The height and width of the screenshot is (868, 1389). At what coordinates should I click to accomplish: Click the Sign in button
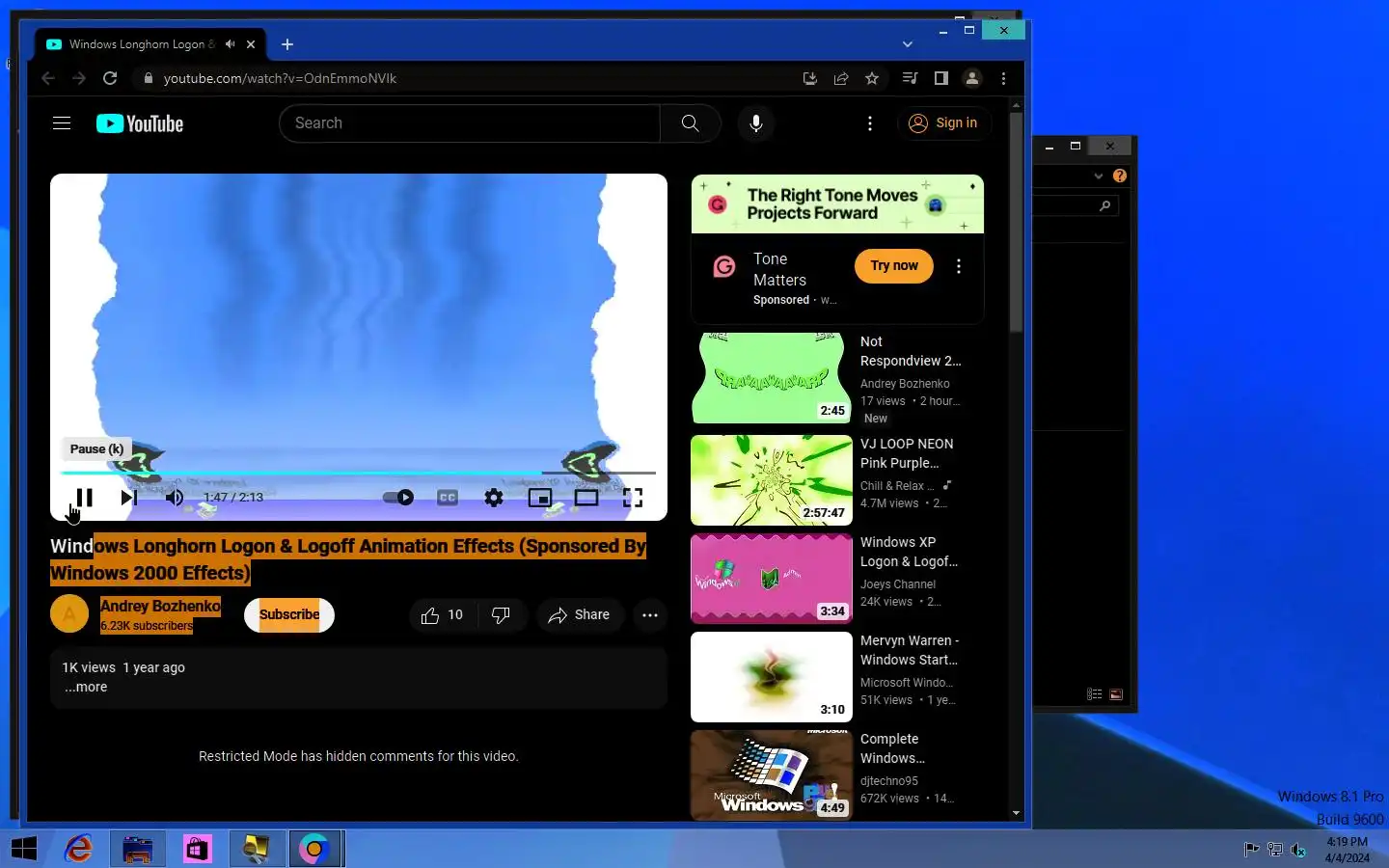click(x=943, y=123)
